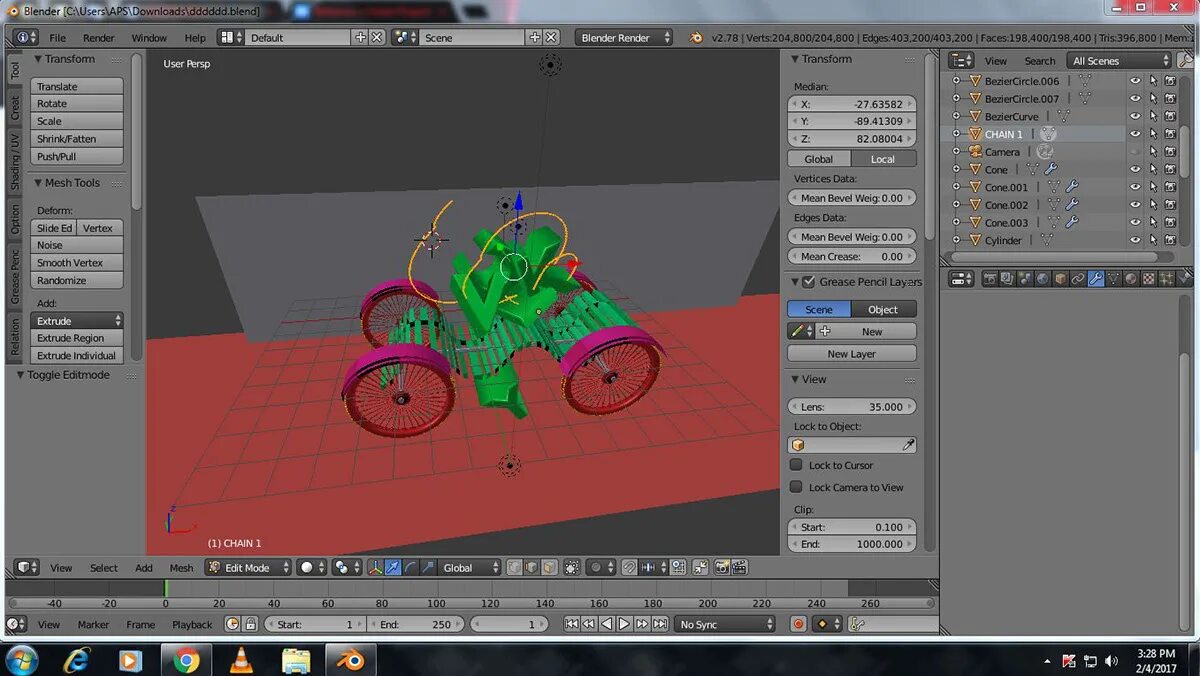
Task: Click the OpenGL render image camera icon
Action: tap(720, 567)
